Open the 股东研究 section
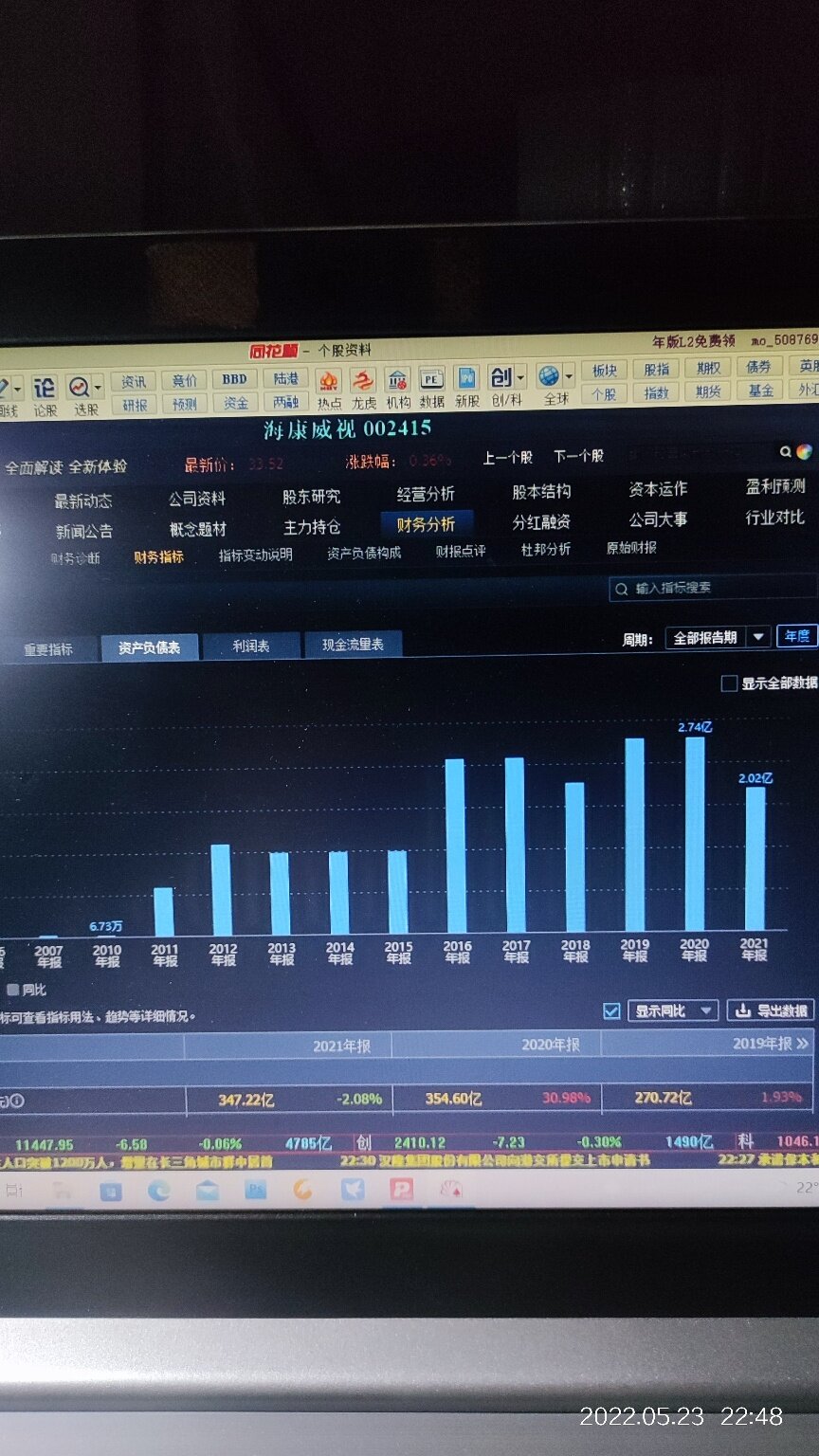 pyautogui.click(x=311, y=497)
